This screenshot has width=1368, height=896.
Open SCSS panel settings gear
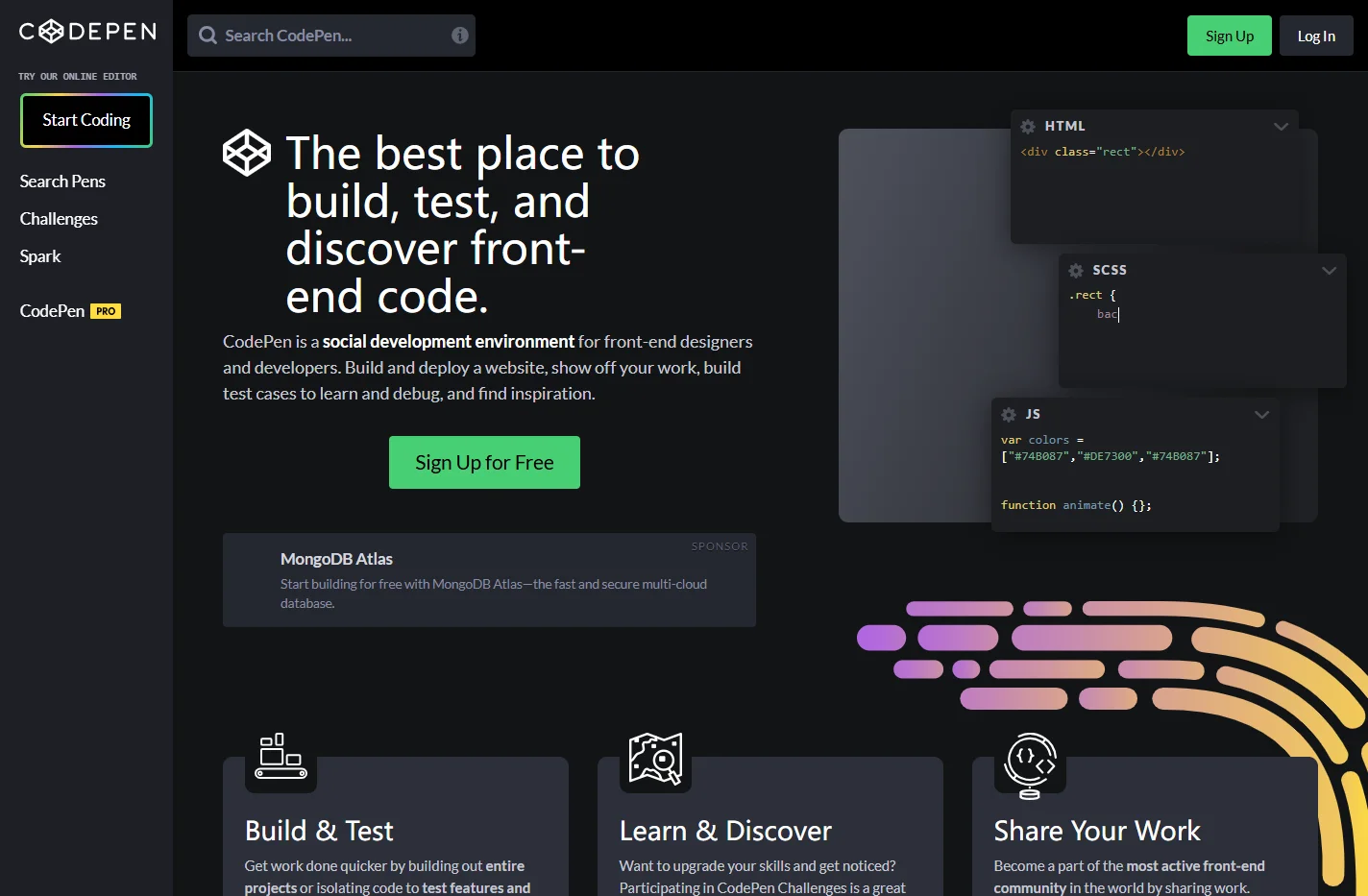click(1076, 271)
